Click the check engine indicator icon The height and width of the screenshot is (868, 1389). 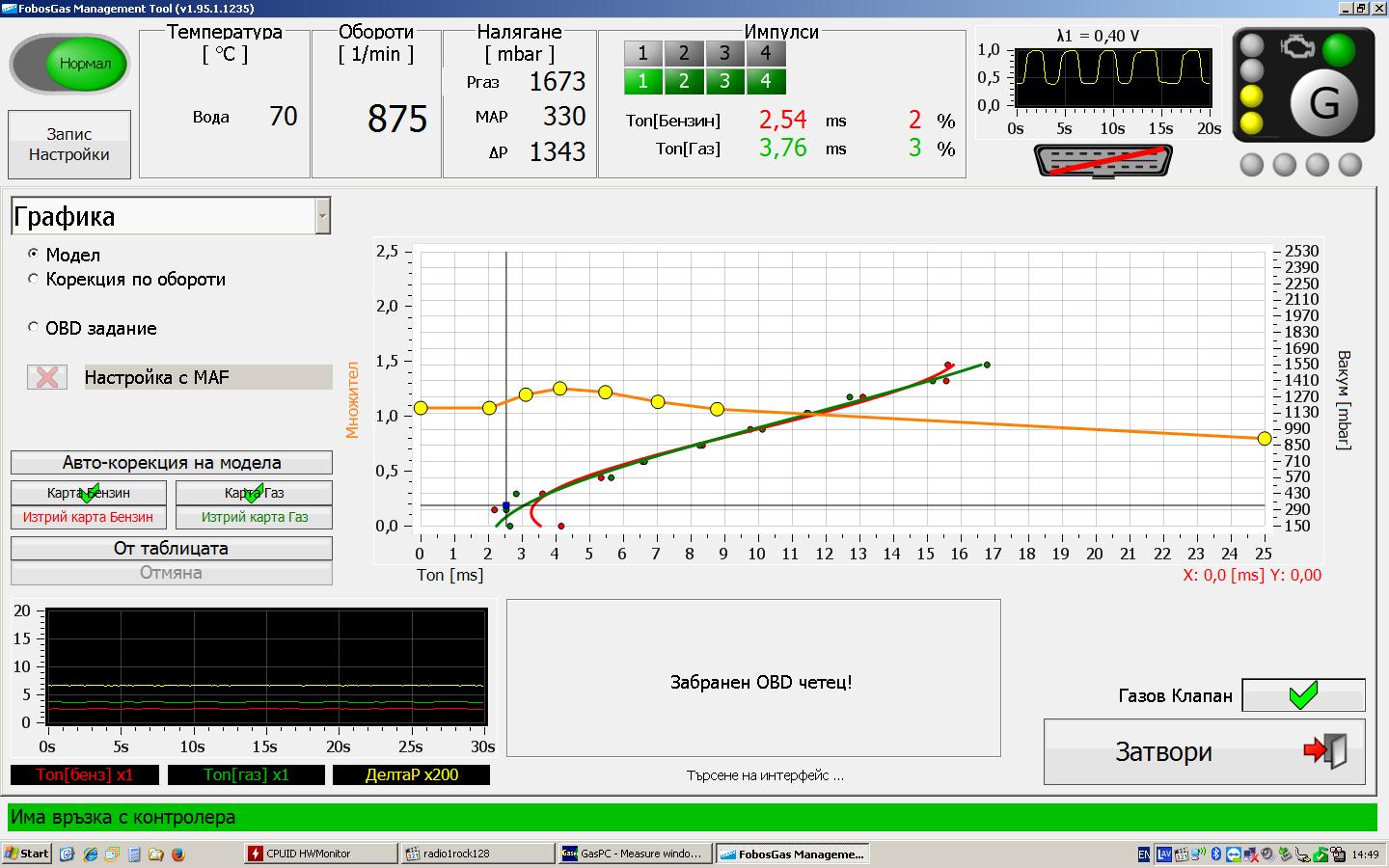[x=1295, y=47]
